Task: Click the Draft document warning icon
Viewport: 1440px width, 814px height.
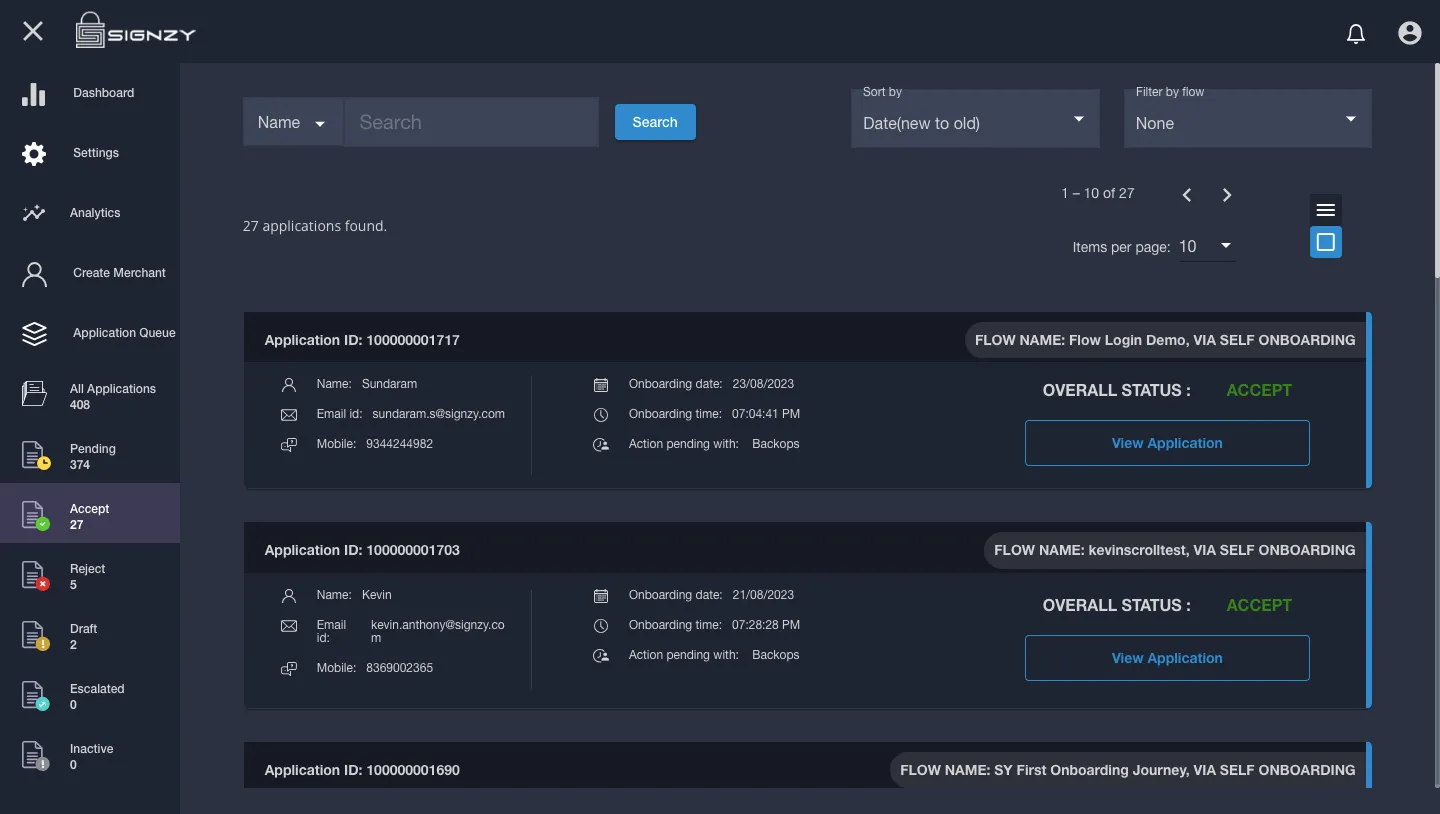Action: tap(35, 635)
